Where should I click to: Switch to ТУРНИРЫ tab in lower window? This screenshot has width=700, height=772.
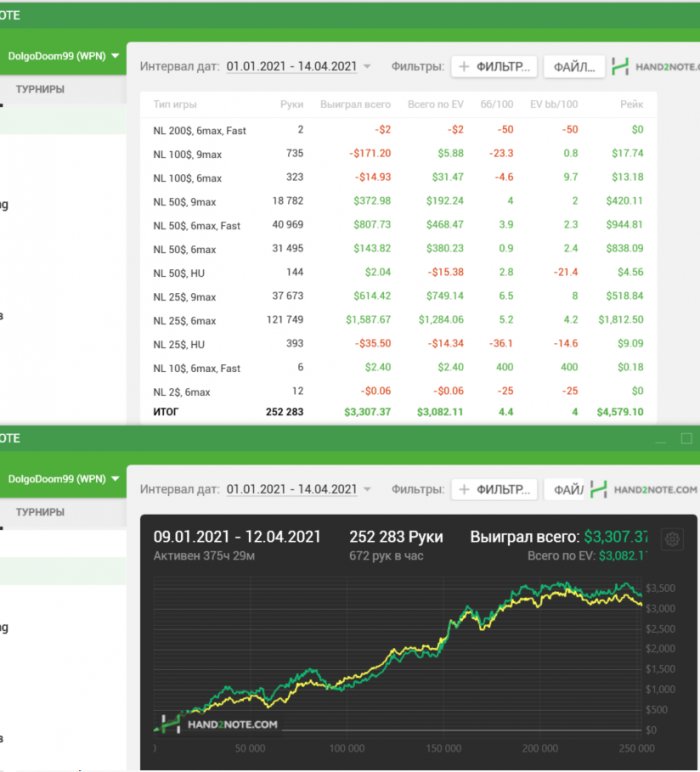(40, 511)
